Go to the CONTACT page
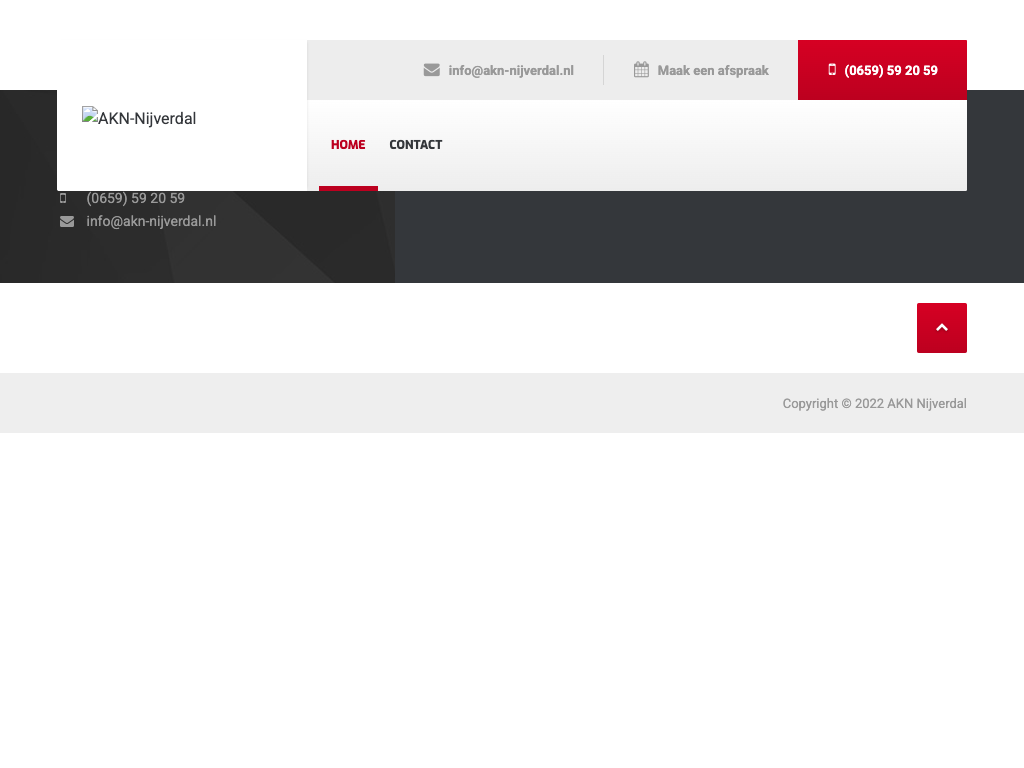The width and height of the screenshot is (1024, 768). [415, 145]
